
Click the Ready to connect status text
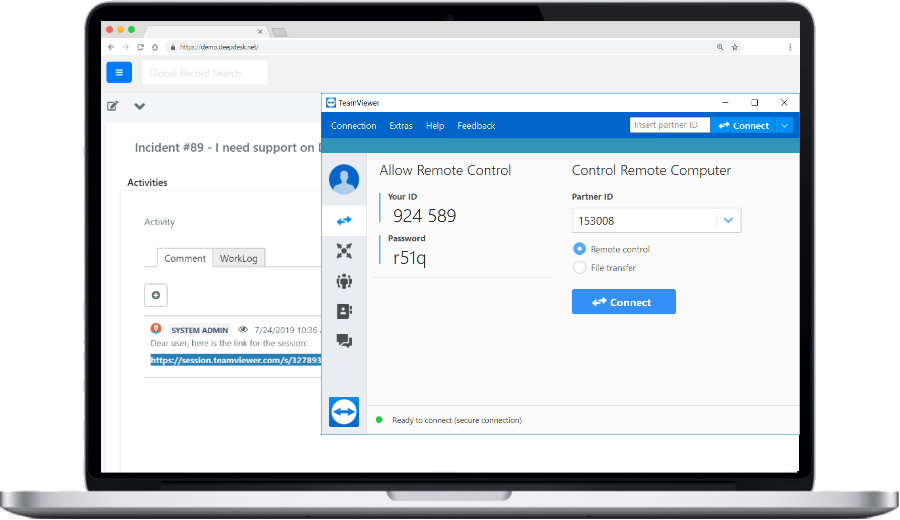pyautogui.click(x=457, y=420)
